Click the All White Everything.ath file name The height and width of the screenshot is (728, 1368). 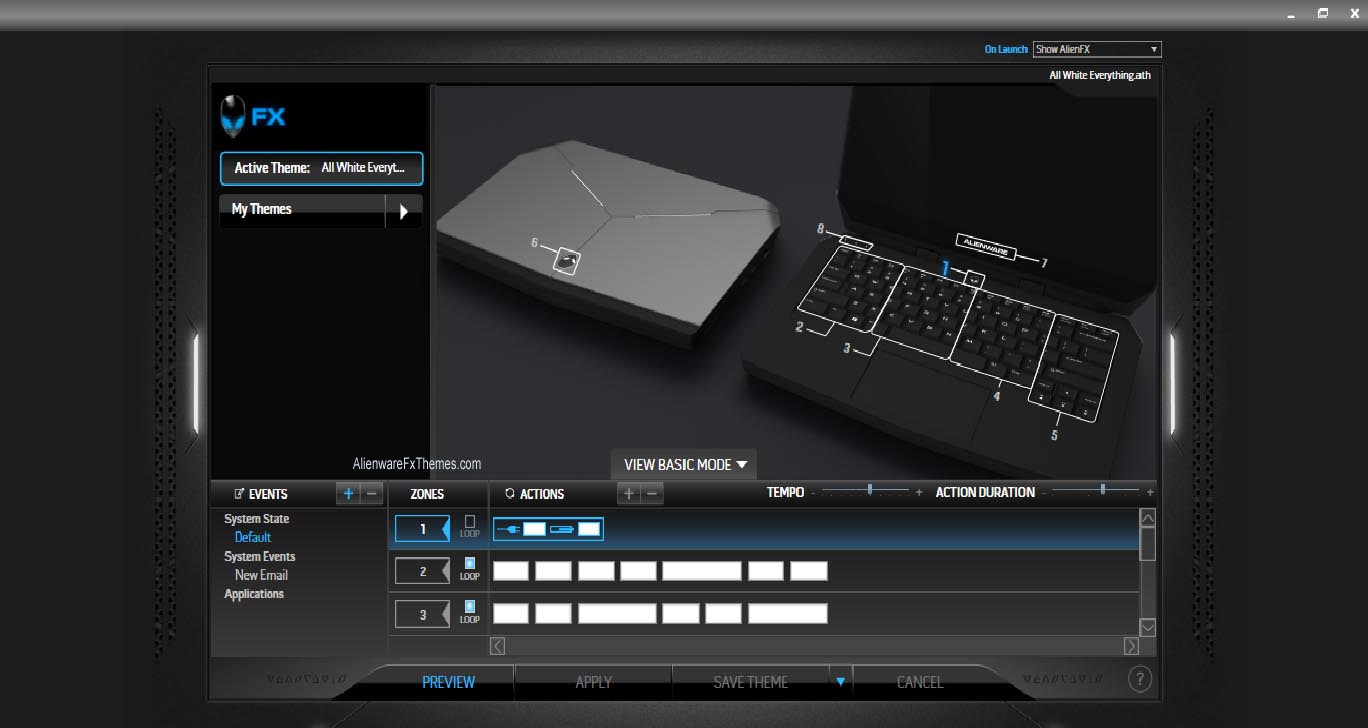coord(1100,75)
